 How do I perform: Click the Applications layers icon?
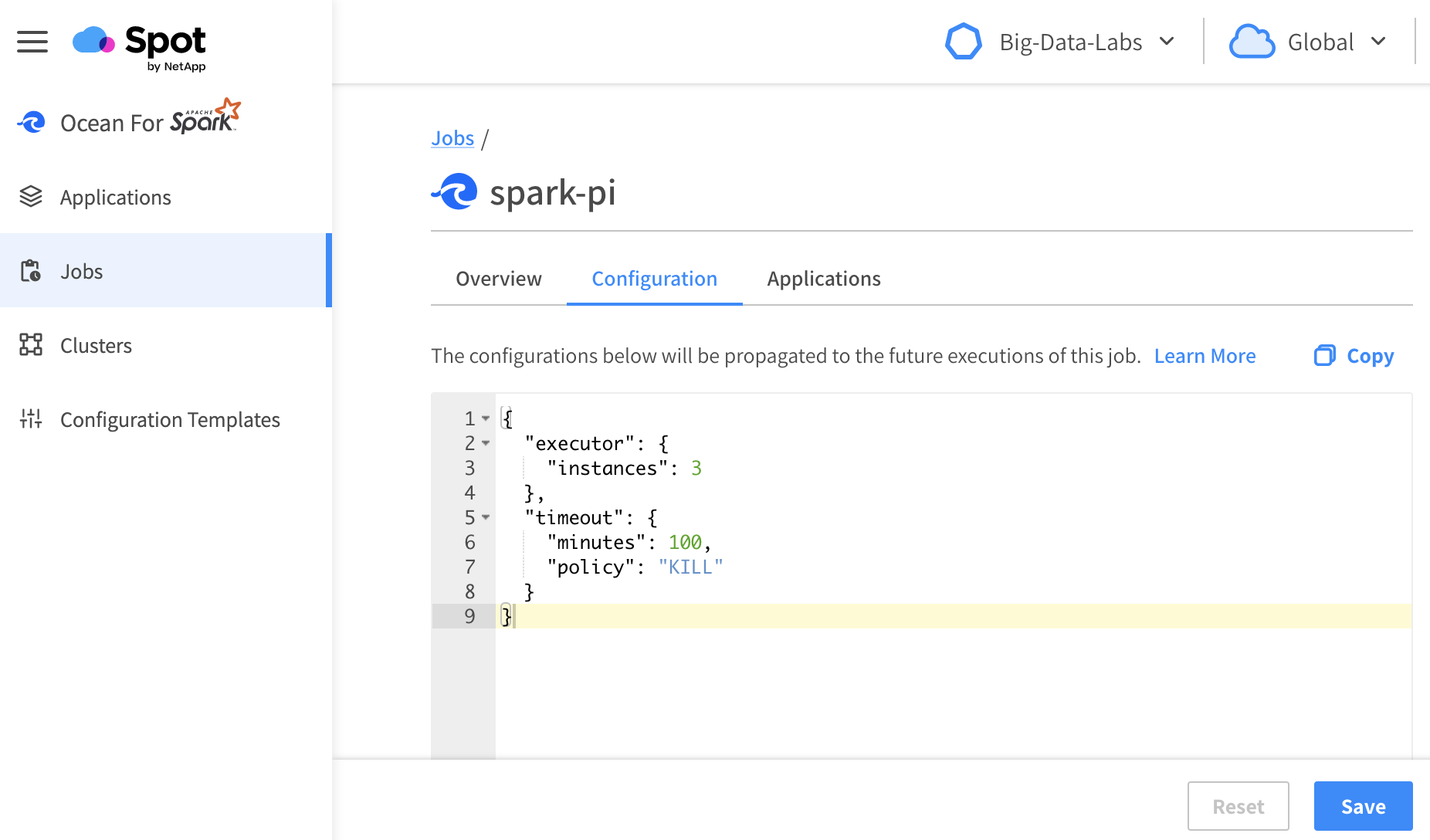[x=31, y=197]
